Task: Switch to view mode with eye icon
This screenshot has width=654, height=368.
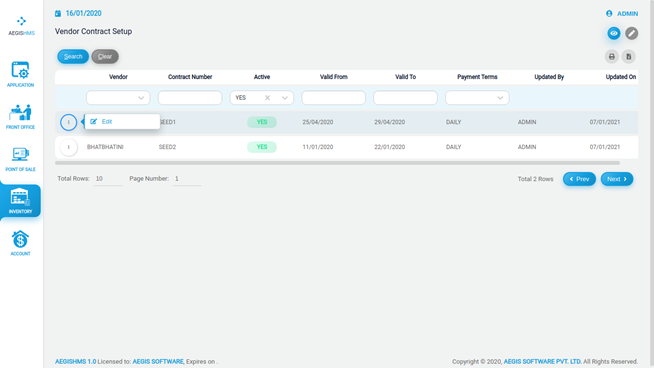Action: (x=614, y=33)
